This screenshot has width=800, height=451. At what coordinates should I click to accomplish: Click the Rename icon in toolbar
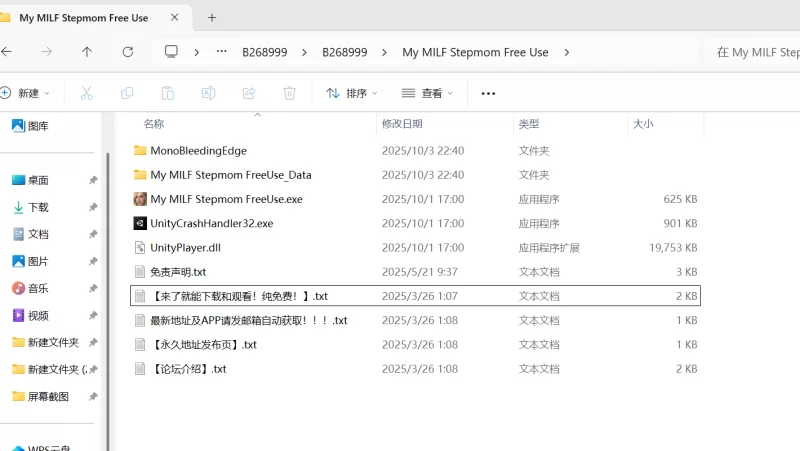tap(208, 93)
